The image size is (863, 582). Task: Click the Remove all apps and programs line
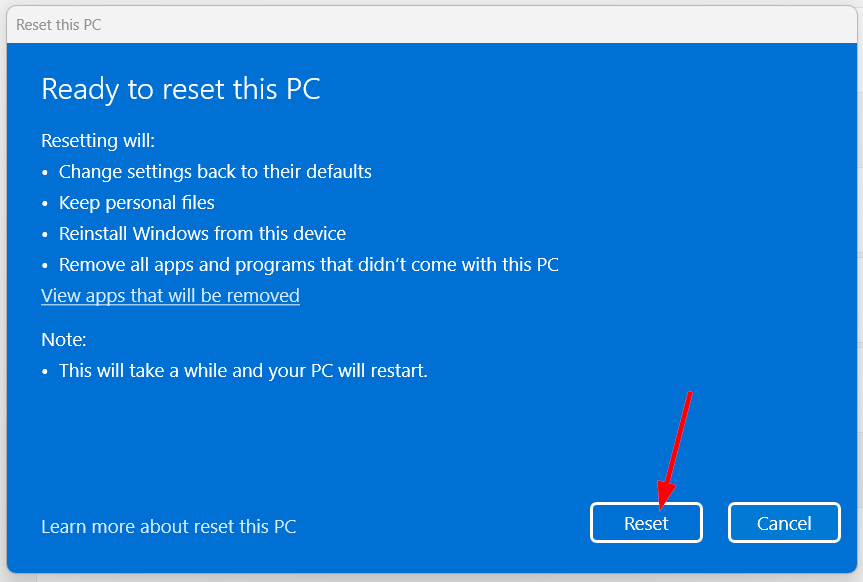309,265
